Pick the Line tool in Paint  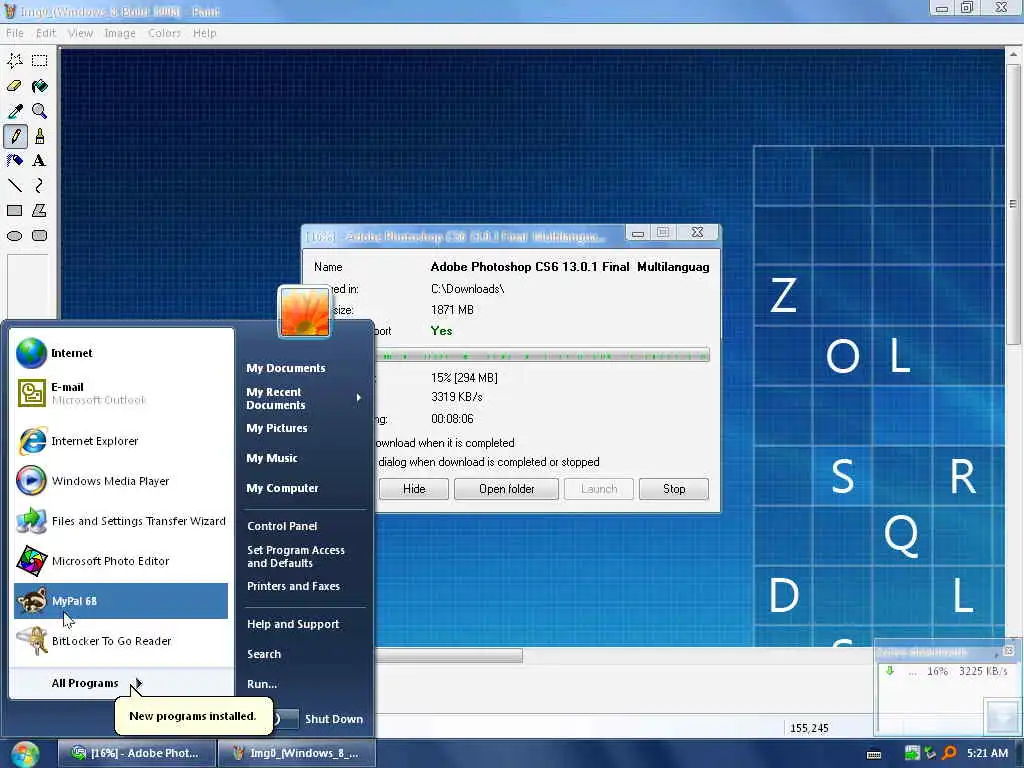point(14,186)
